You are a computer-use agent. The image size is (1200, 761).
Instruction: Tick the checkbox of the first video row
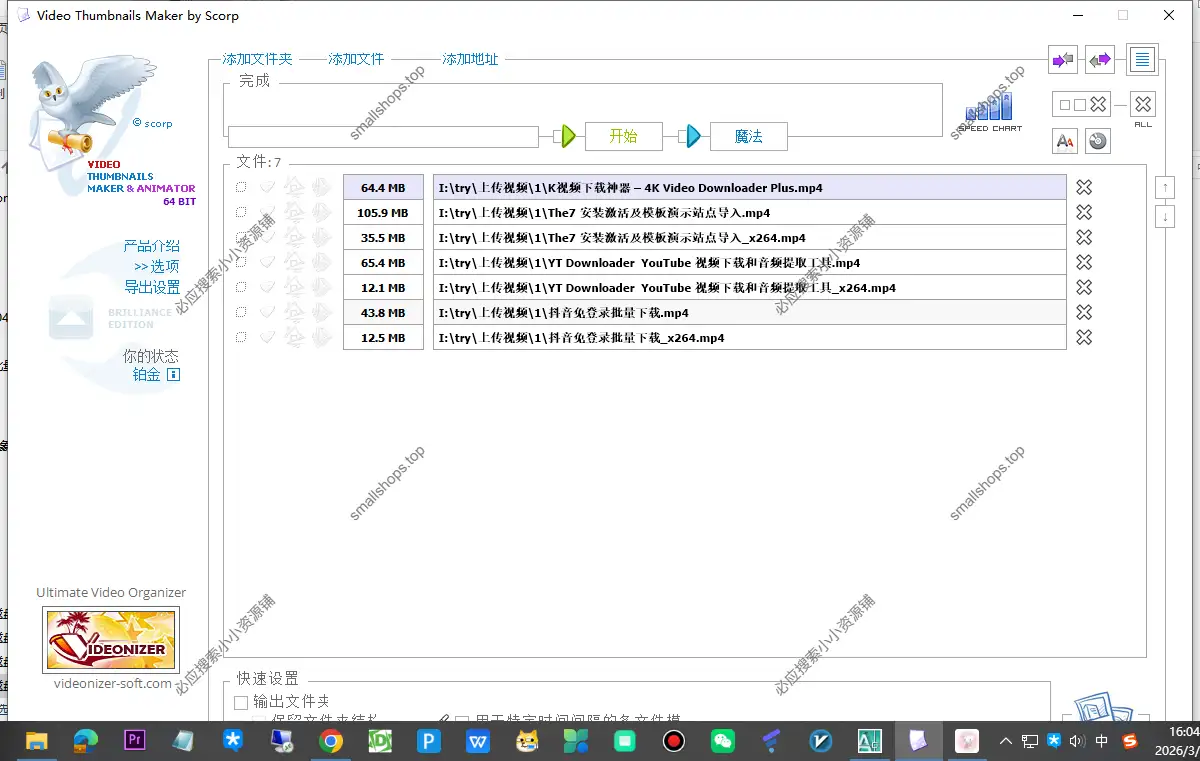pos(240,187)
